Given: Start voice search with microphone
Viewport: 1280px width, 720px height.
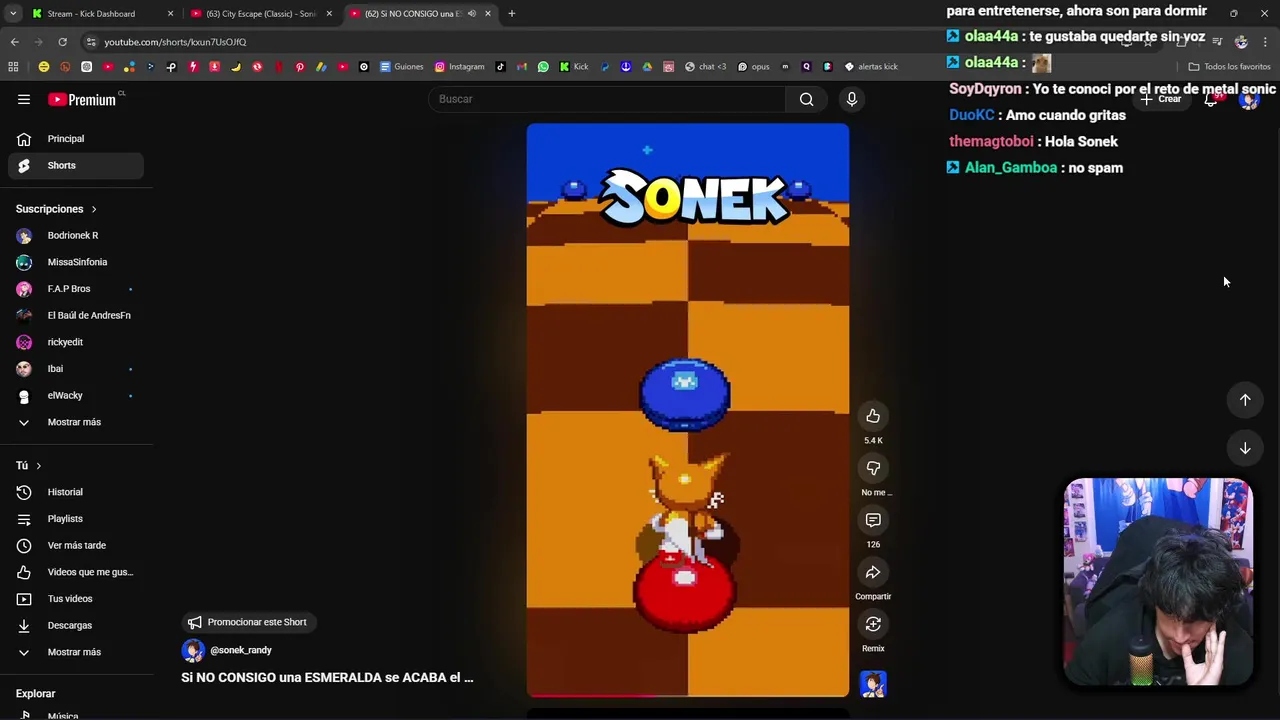Looking at the screenshot, I should click(852, 99).
